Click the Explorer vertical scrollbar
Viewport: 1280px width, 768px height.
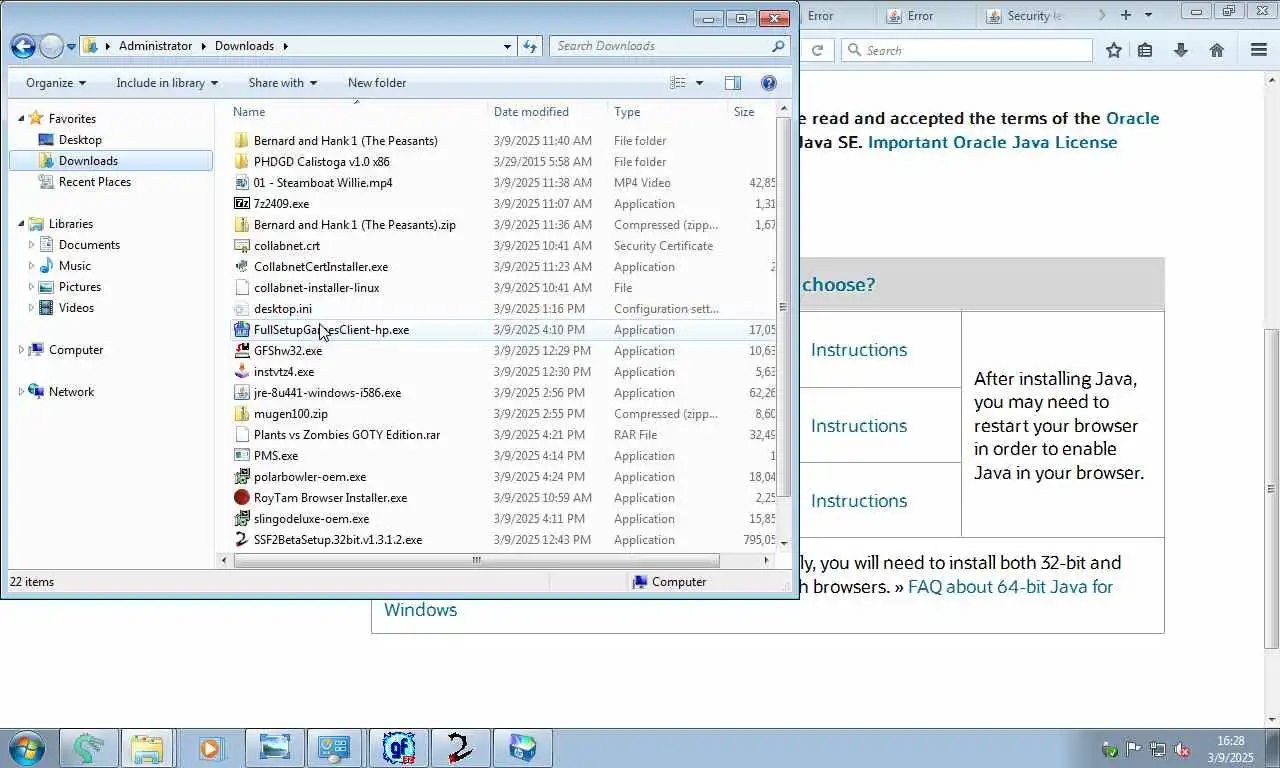click(783, 308)
